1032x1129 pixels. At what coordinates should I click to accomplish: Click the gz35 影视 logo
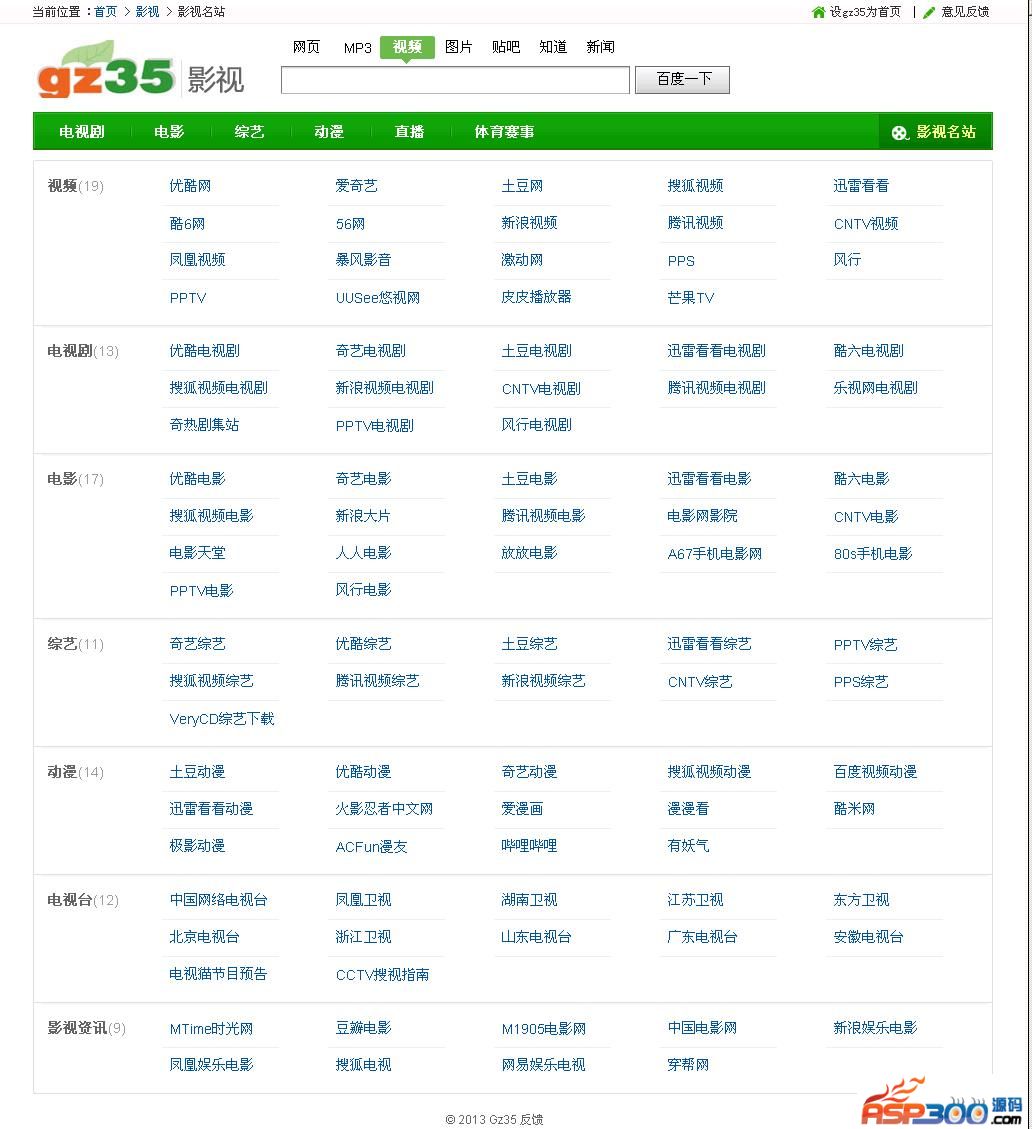coord(140,71)
